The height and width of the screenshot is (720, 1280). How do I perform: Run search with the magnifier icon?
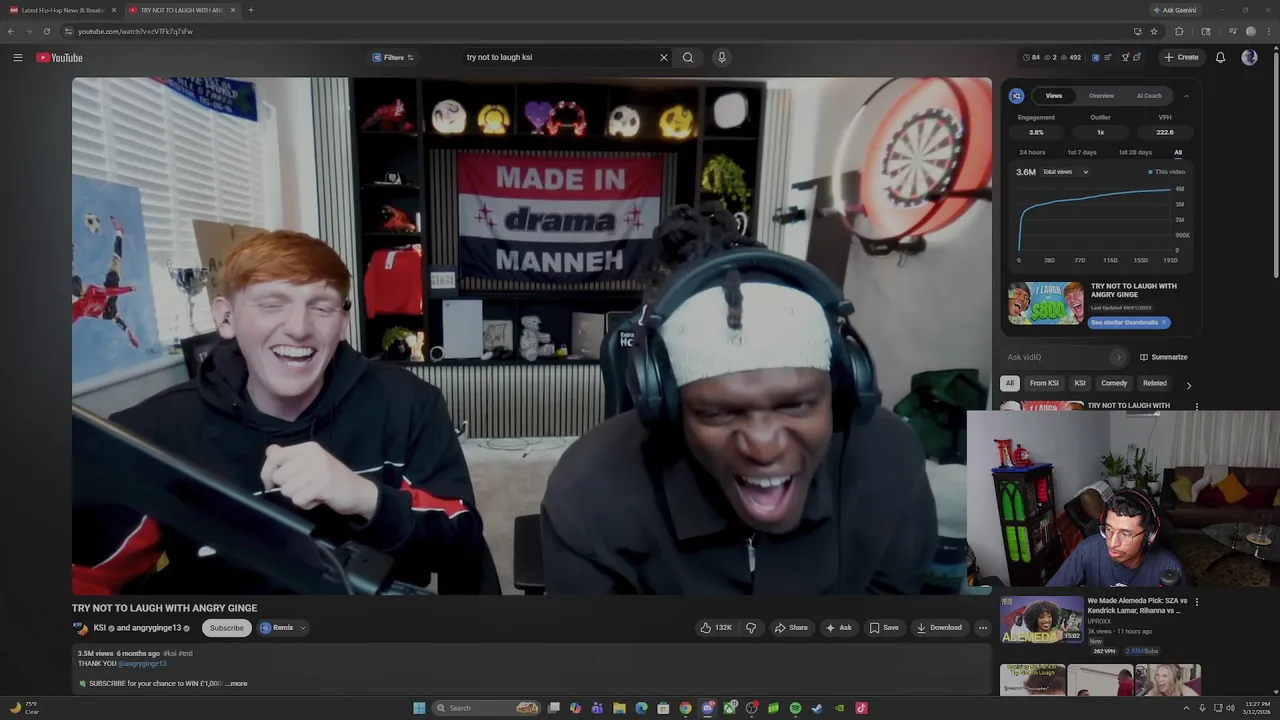(688, 57)
